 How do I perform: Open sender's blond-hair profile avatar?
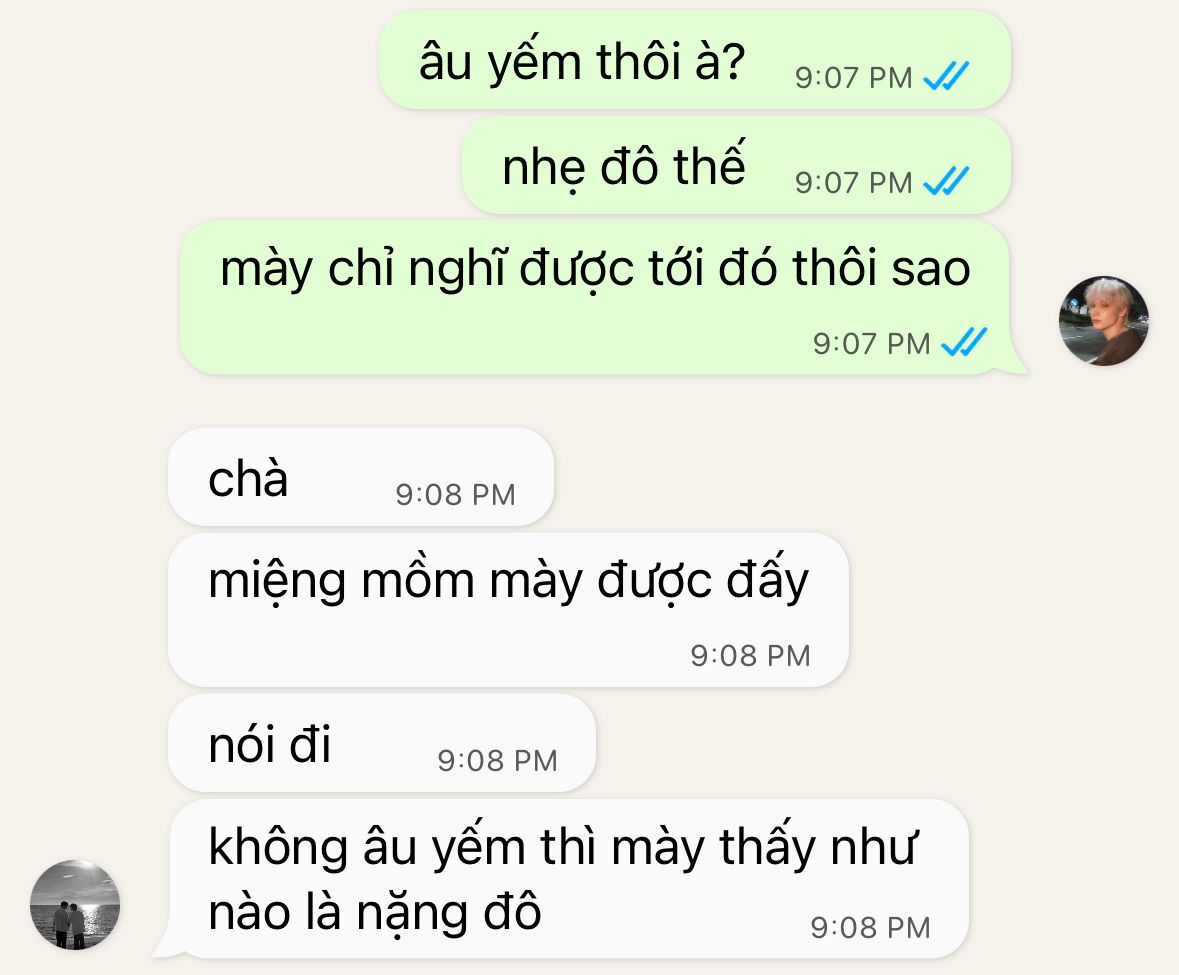click(x=1103, y=321)
